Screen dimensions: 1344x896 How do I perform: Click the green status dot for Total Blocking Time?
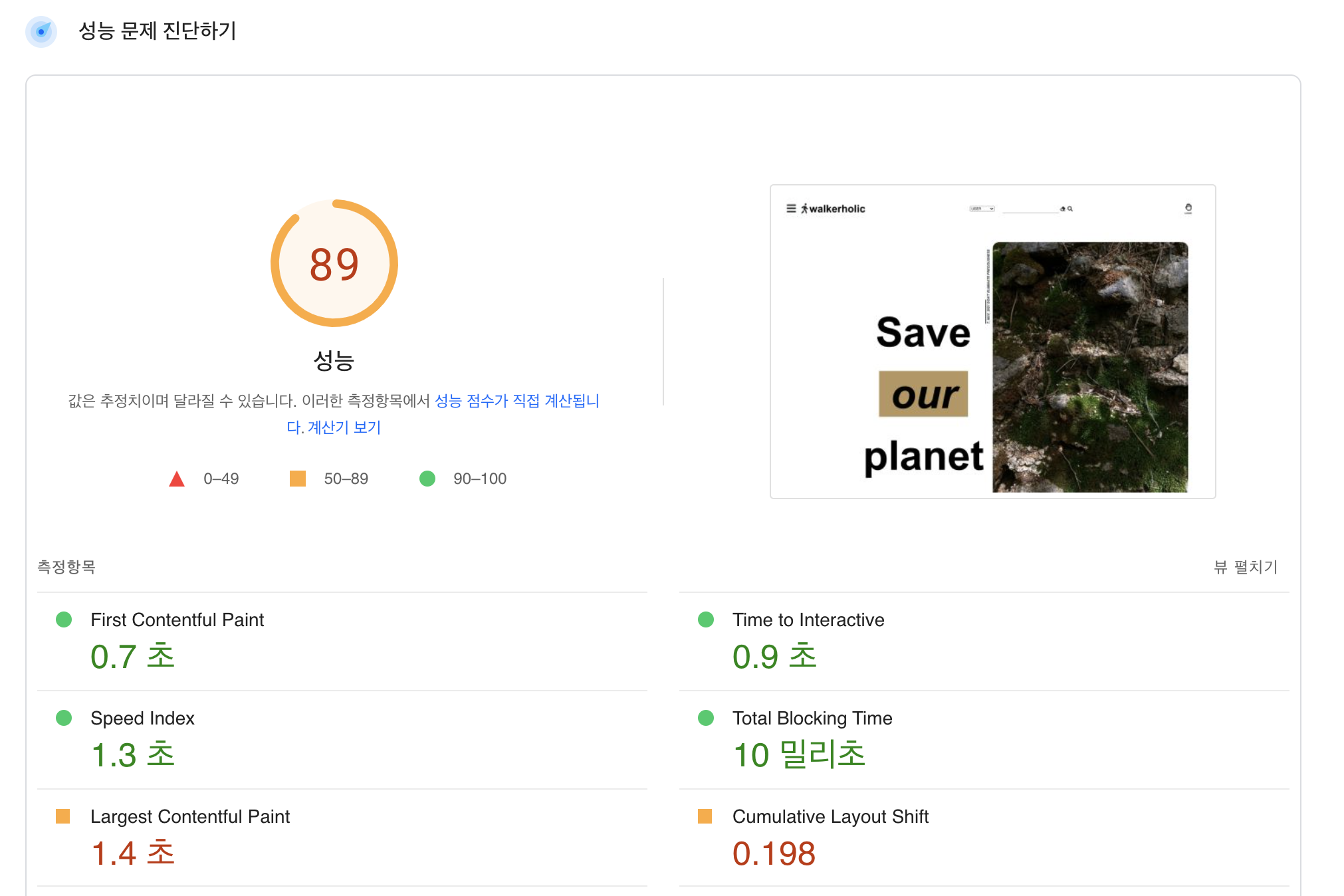(x=706, y=718)
